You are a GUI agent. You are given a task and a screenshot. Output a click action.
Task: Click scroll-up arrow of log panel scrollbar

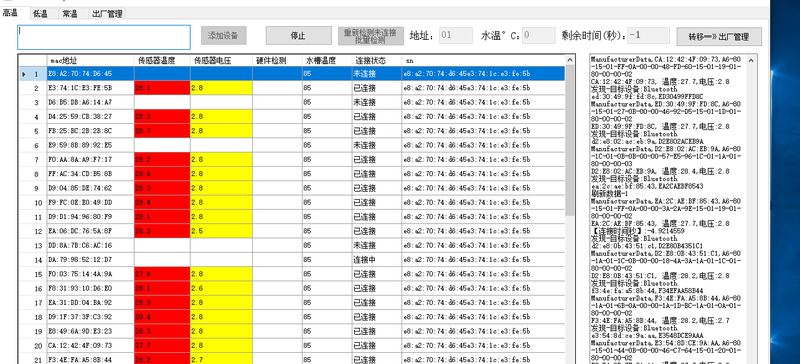751,60
